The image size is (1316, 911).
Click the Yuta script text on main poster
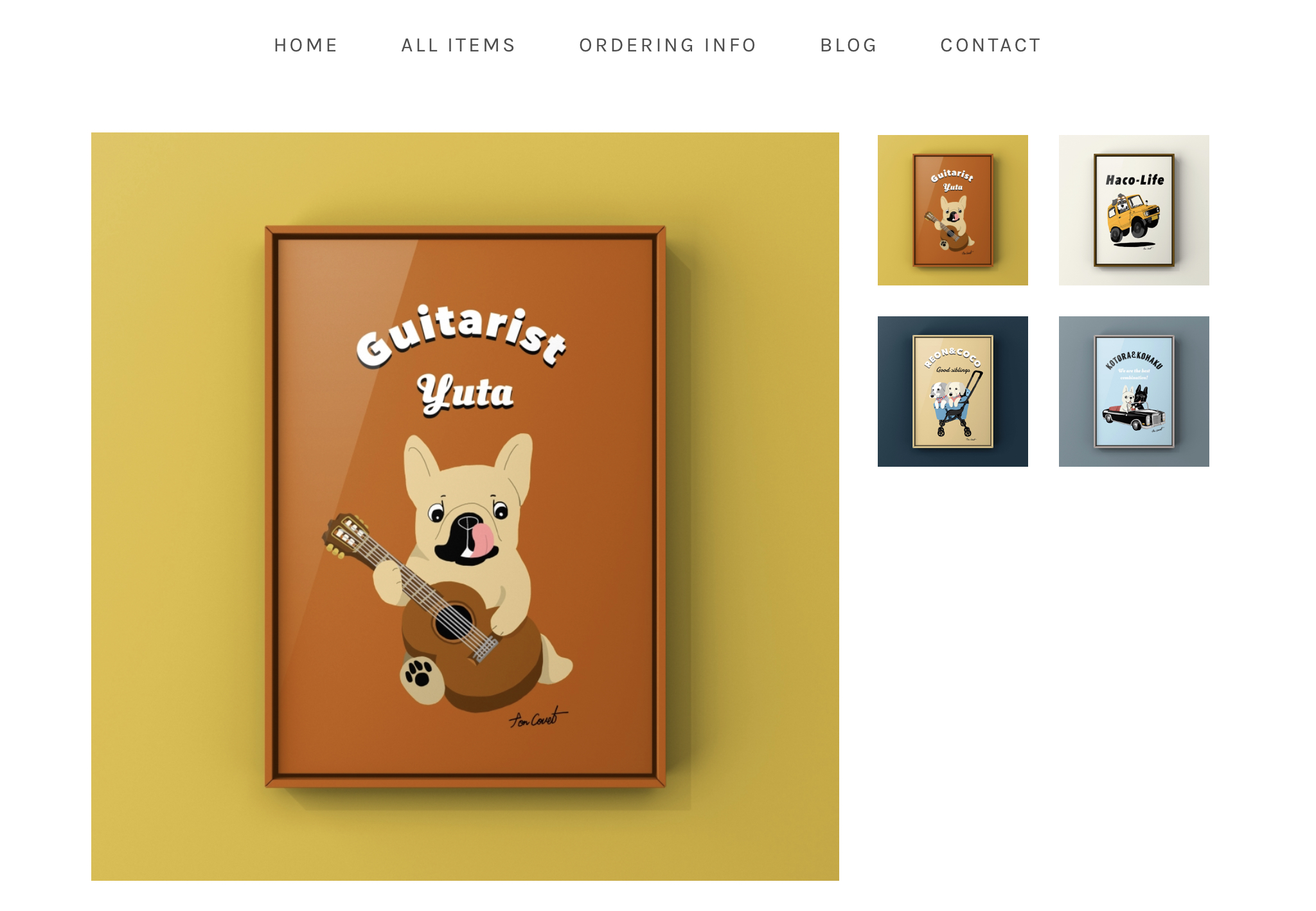pyautogui.click(x=466, y=393)
